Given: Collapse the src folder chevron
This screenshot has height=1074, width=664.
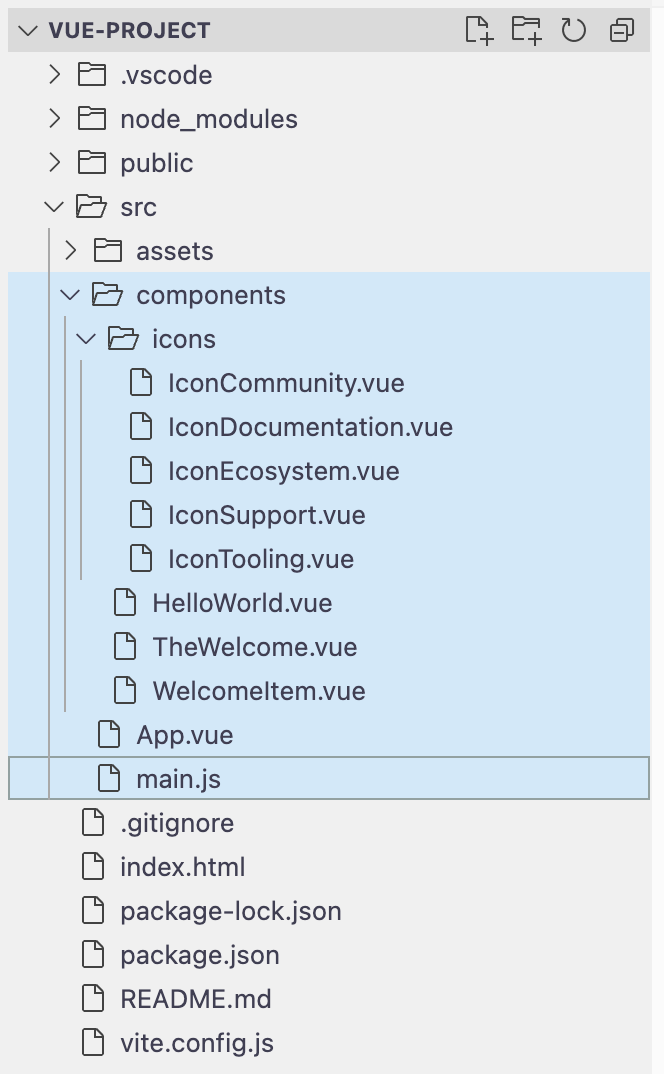Looking at the screenshot, I should coord(54,207).
